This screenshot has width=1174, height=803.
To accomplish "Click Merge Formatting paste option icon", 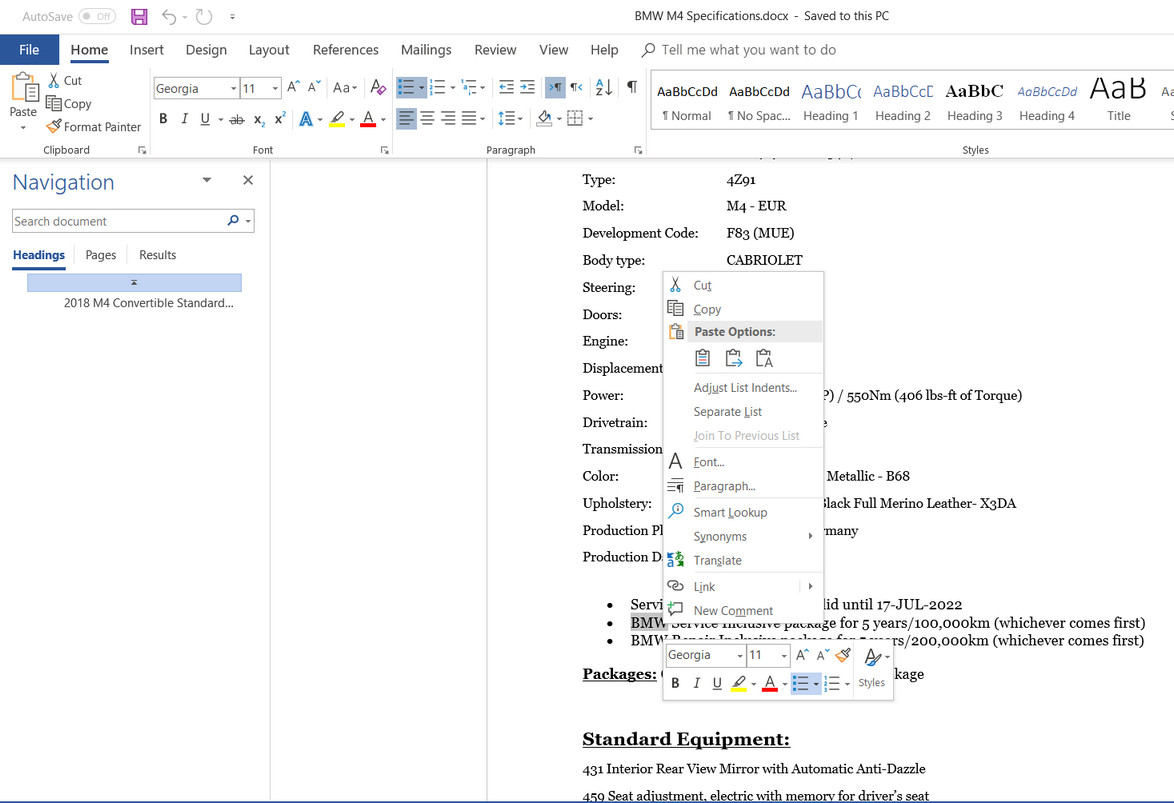I will pos(733,358).
